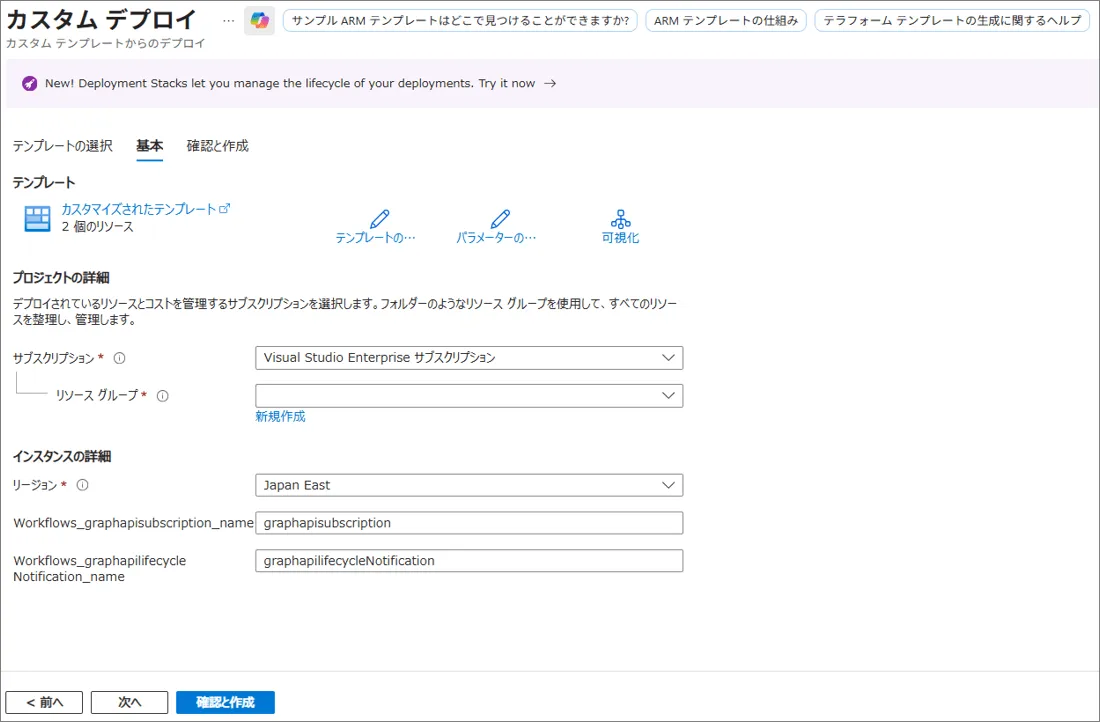This screenshot has height=722, width=1100.
Task: Click the parameter edit pencil icon
Action: [x=500, y=219]
